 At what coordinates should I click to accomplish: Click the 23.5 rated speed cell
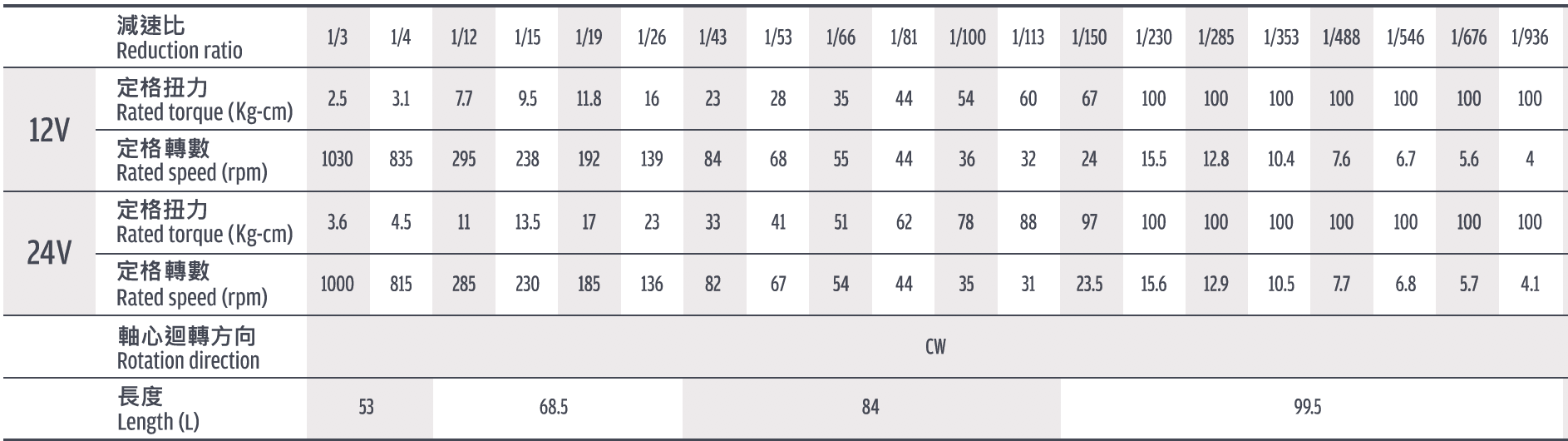[x=1089, y=284]
